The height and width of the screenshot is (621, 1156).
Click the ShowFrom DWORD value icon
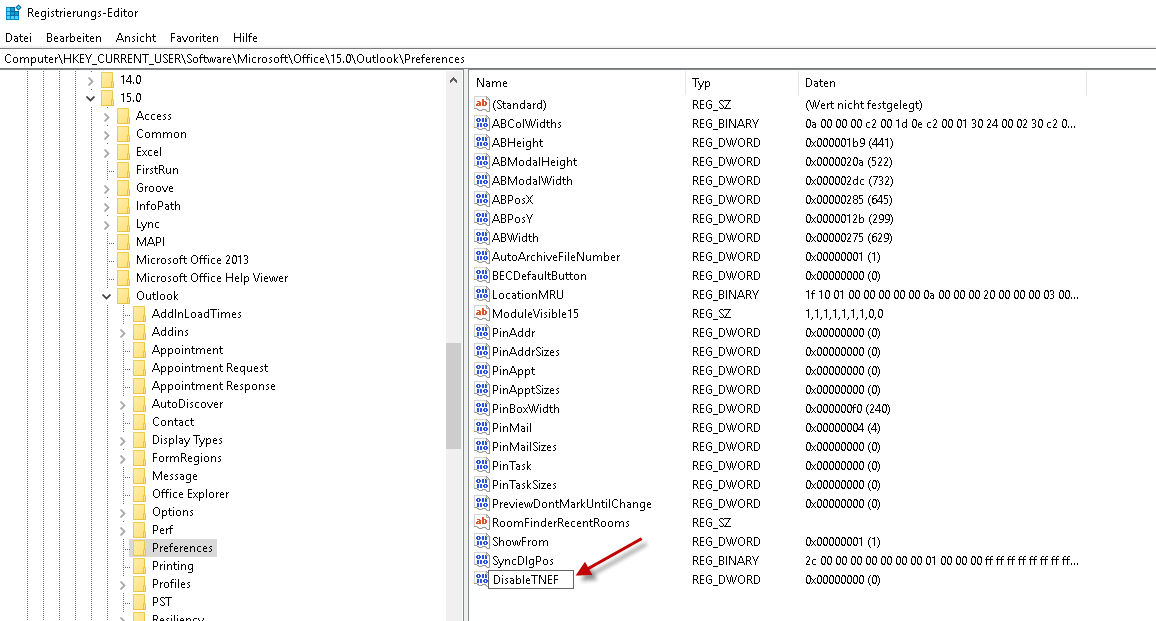point(481,541)
